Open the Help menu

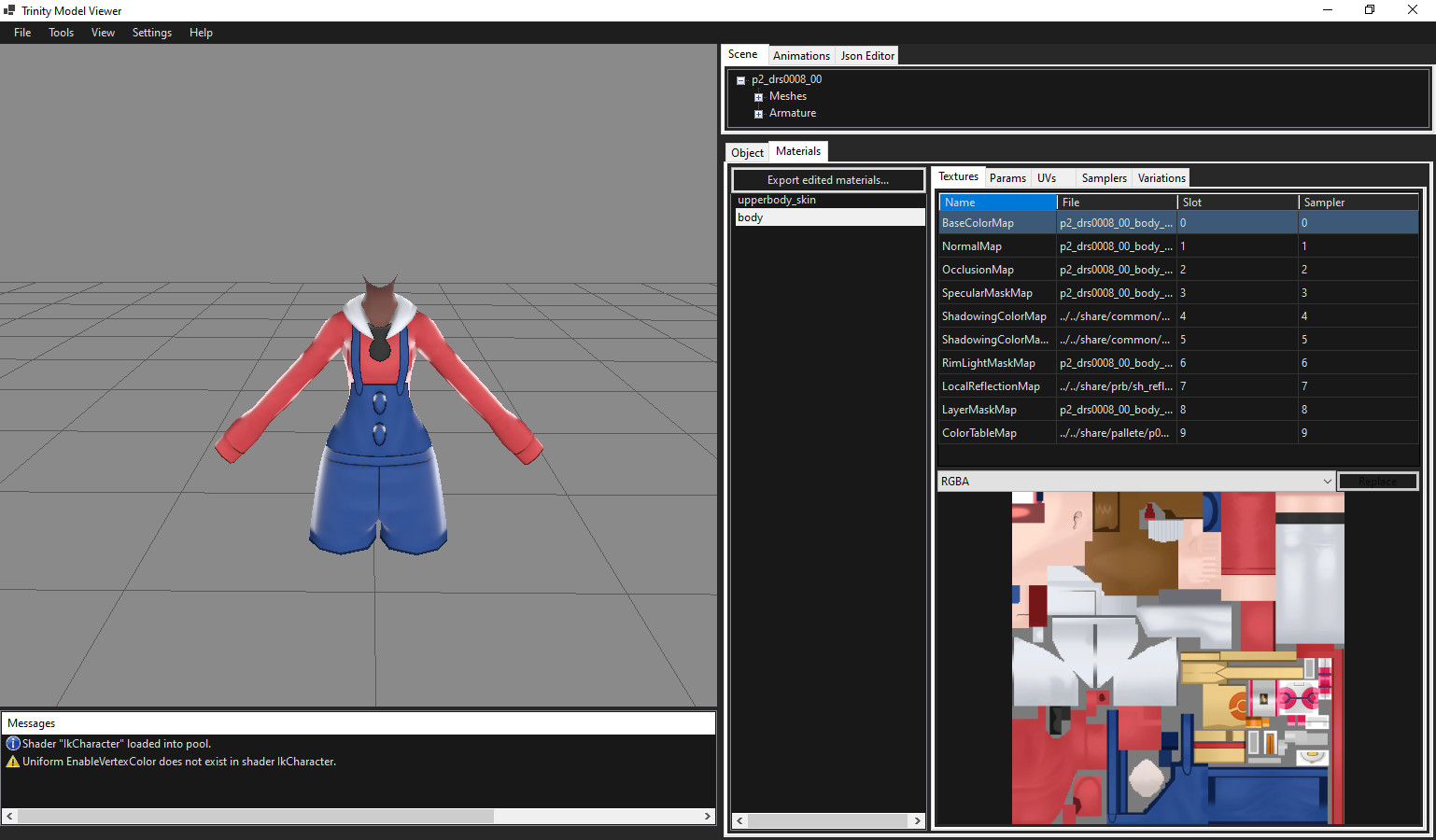click(x=201, y=33)
